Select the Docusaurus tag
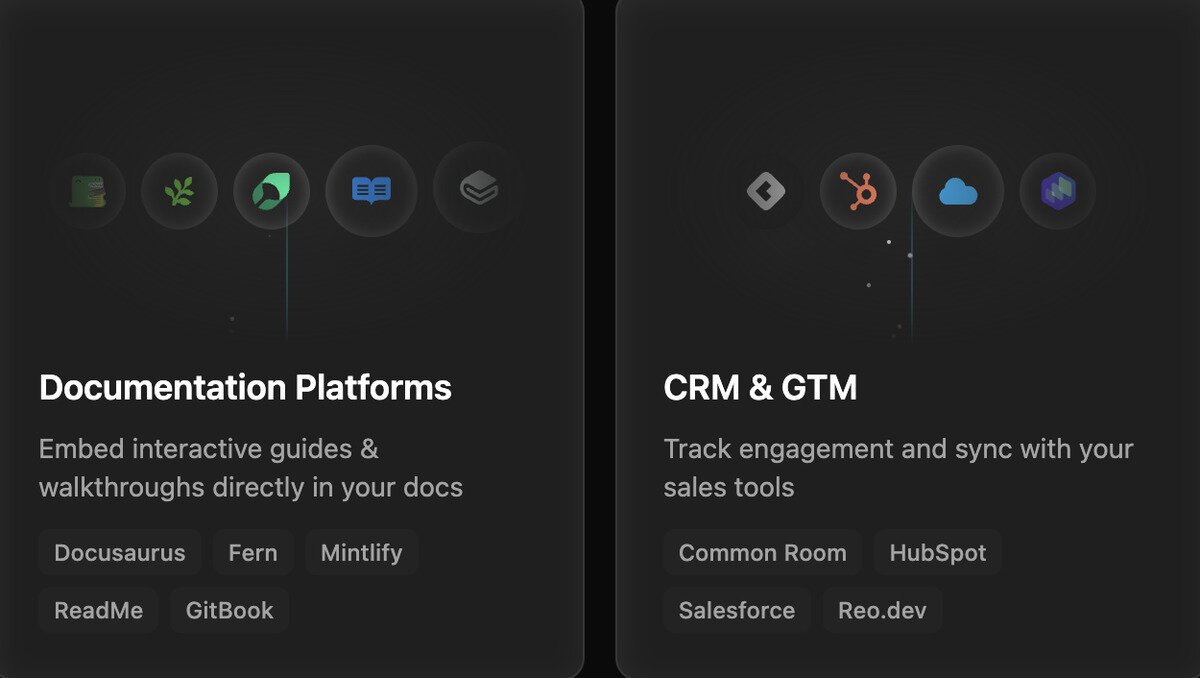 click(120, 553)
